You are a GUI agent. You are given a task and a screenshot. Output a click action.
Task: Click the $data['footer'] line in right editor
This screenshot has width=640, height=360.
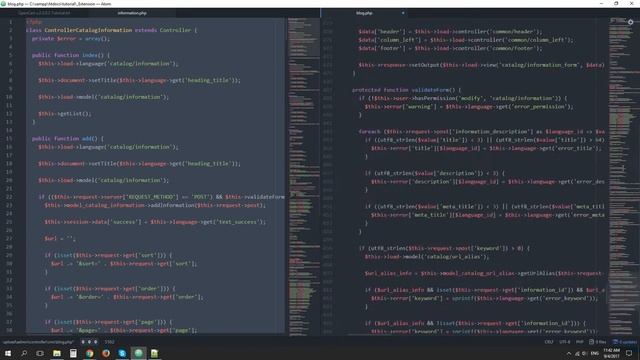coord(450,48)
